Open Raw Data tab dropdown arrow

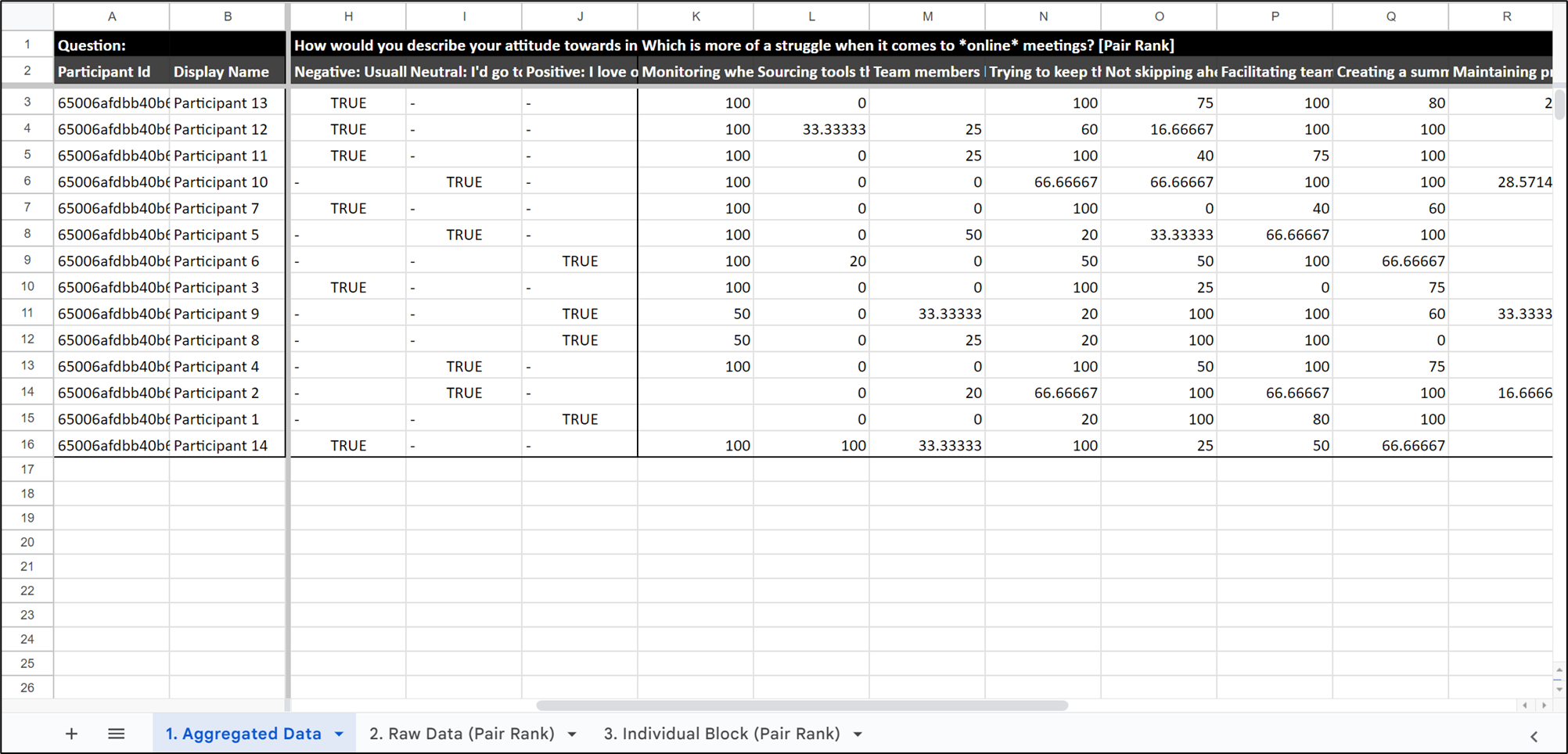(572, 734)
